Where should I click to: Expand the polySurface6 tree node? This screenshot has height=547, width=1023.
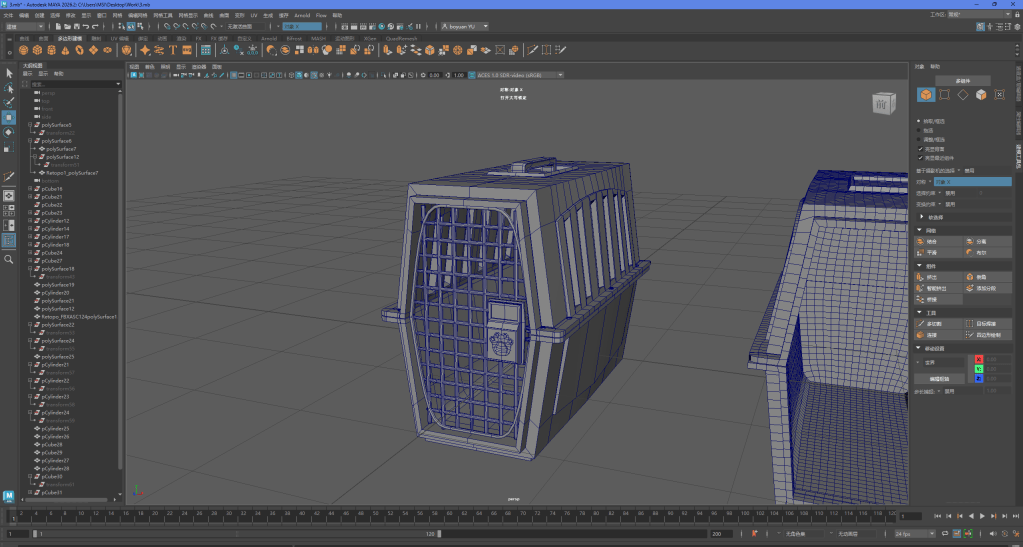[x=29, y=141]
